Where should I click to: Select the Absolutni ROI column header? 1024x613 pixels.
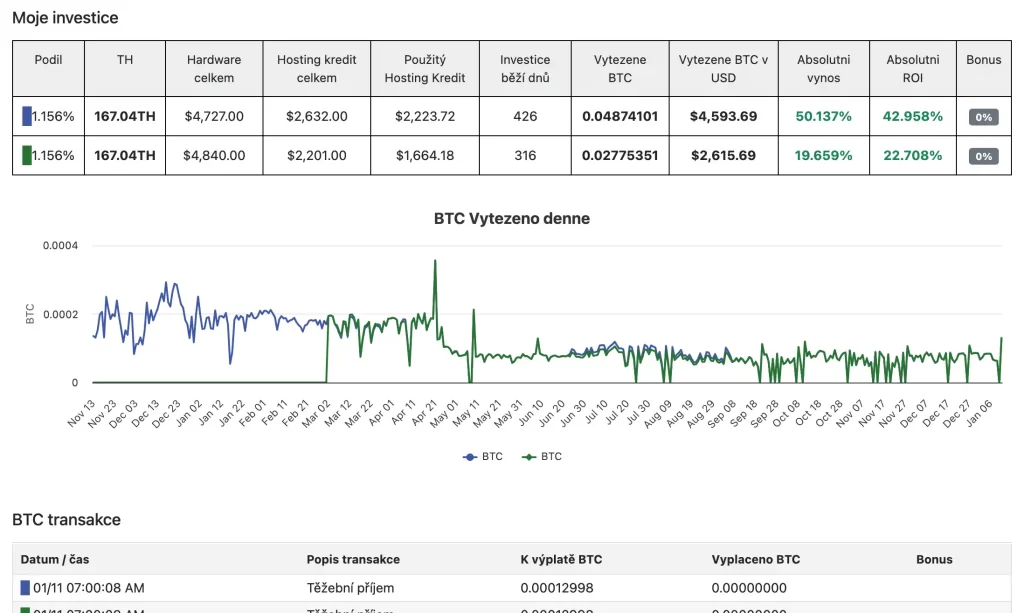913,69
